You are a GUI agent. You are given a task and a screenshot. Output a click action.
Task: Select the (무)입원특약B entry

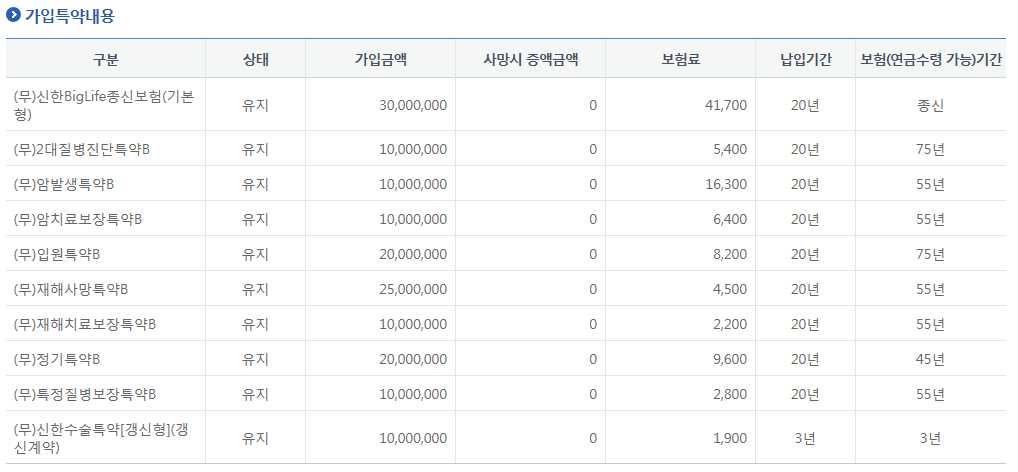pyautogui.click(x=57, y=254)
